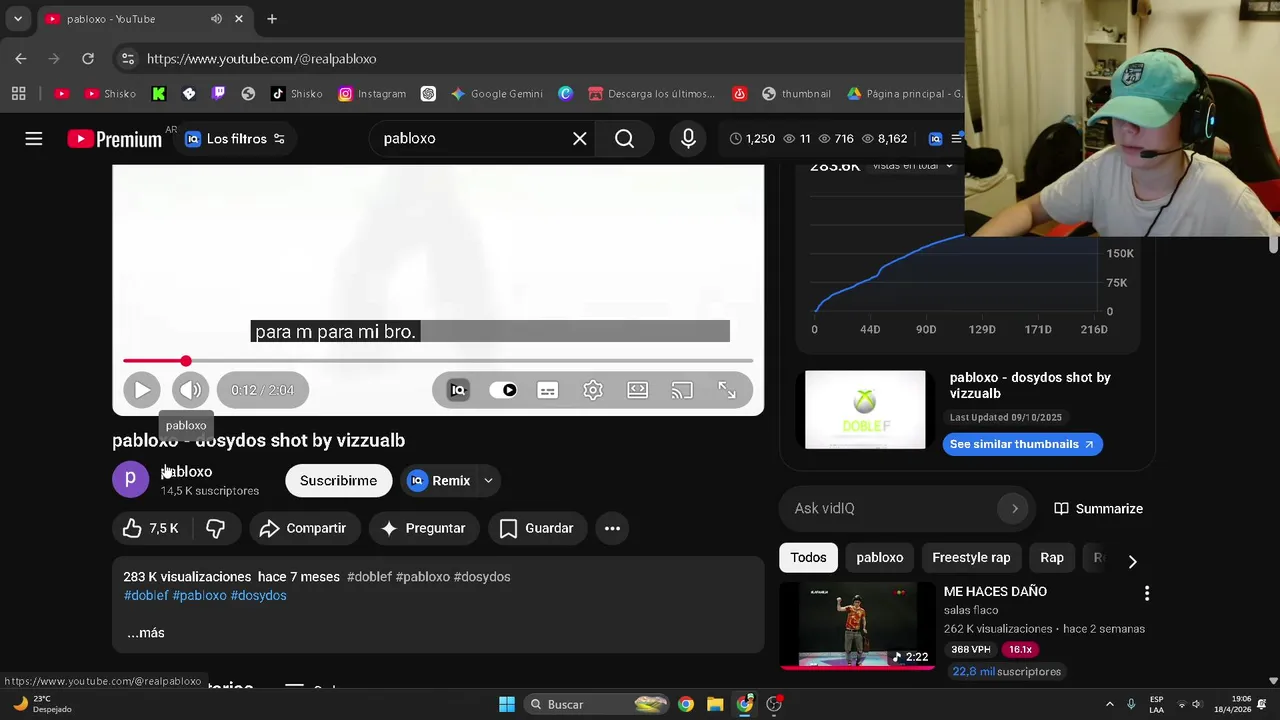Clear the pabloxo search text
This screenshot has height=720, width=1280.
(x=579, y=139)
